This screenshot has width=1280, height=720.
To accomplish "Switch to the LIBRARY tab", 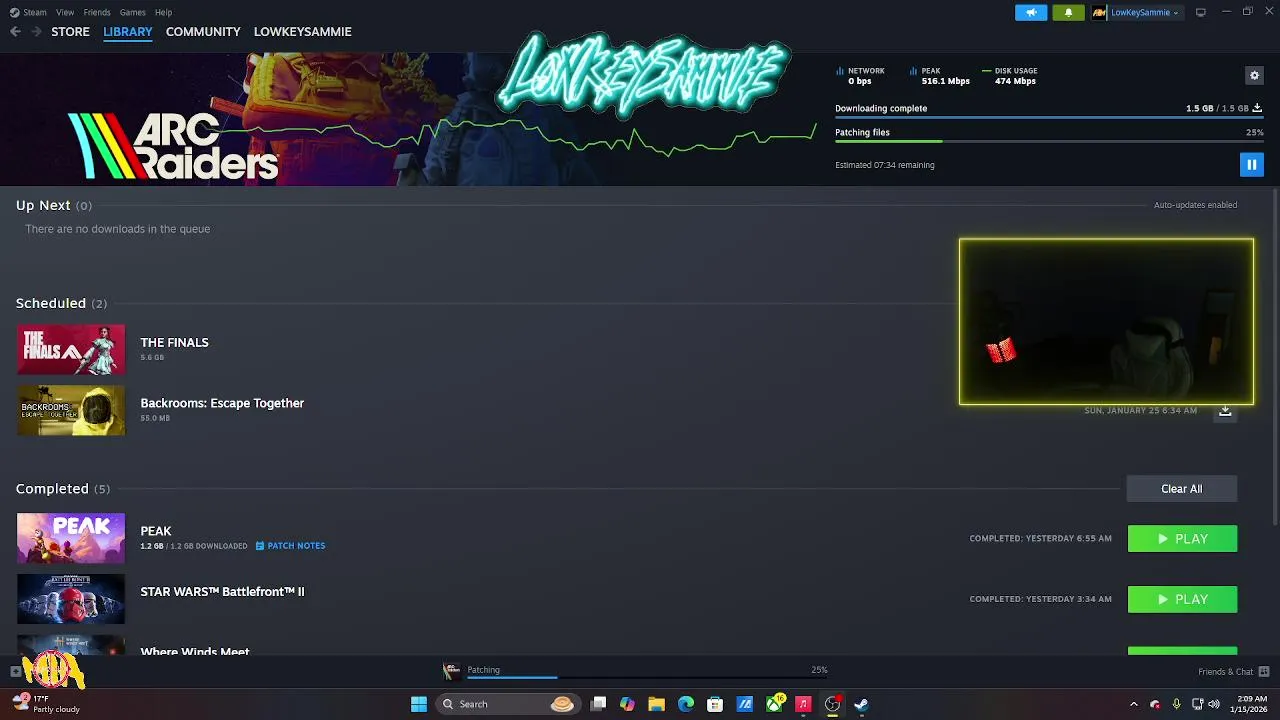I will 128,32.
